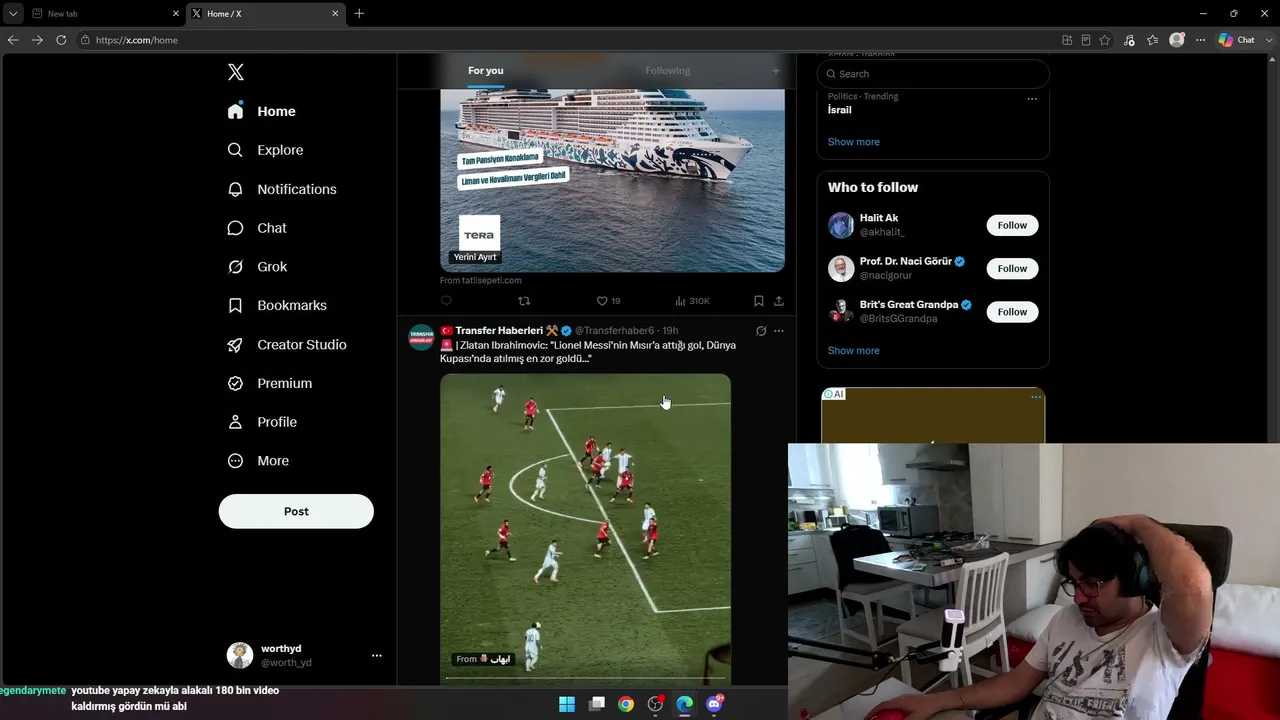This screenshot has height=720, width=1280.
Task: Open Google Chrome from the taskbar
Action: (626, 704)
